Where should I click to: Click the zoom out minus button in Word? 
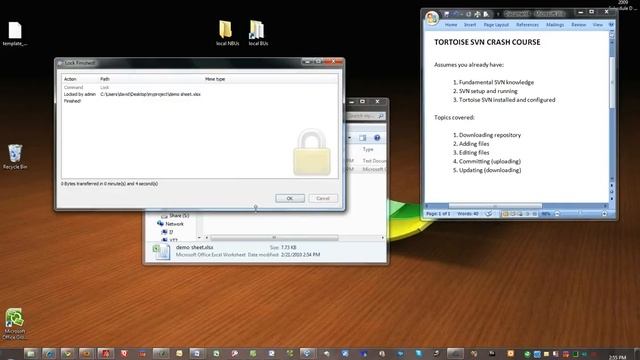pyautogui.click(x=557, y=213)
